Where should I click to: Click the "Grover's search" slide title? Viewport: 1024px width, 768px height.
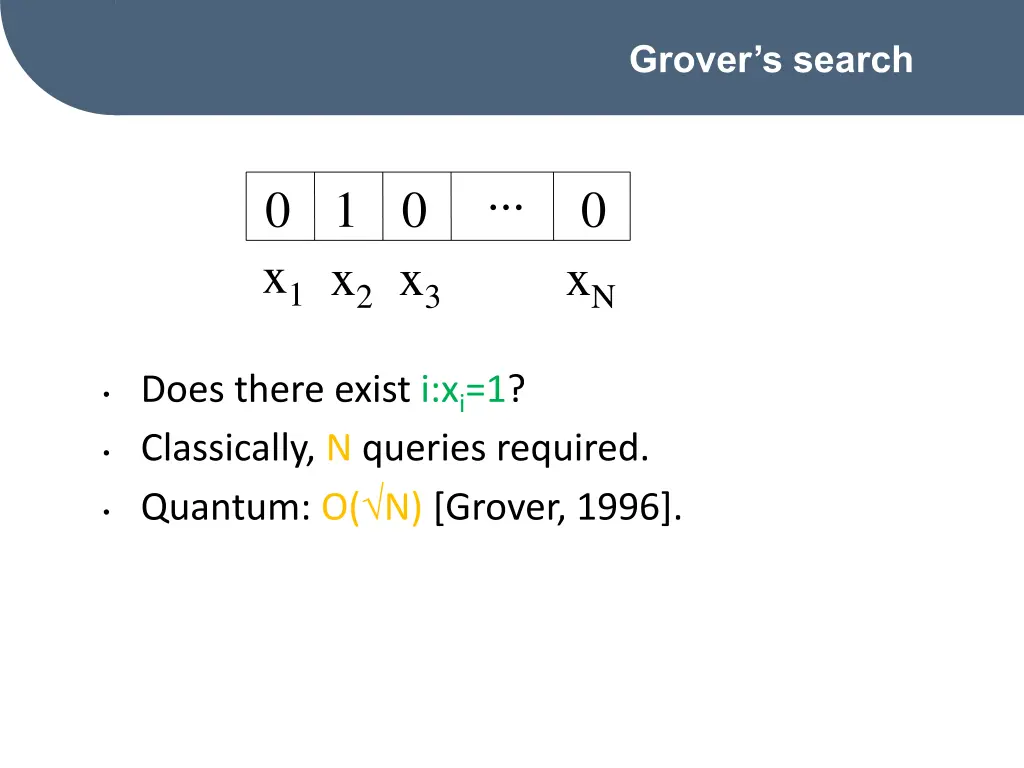771,60
